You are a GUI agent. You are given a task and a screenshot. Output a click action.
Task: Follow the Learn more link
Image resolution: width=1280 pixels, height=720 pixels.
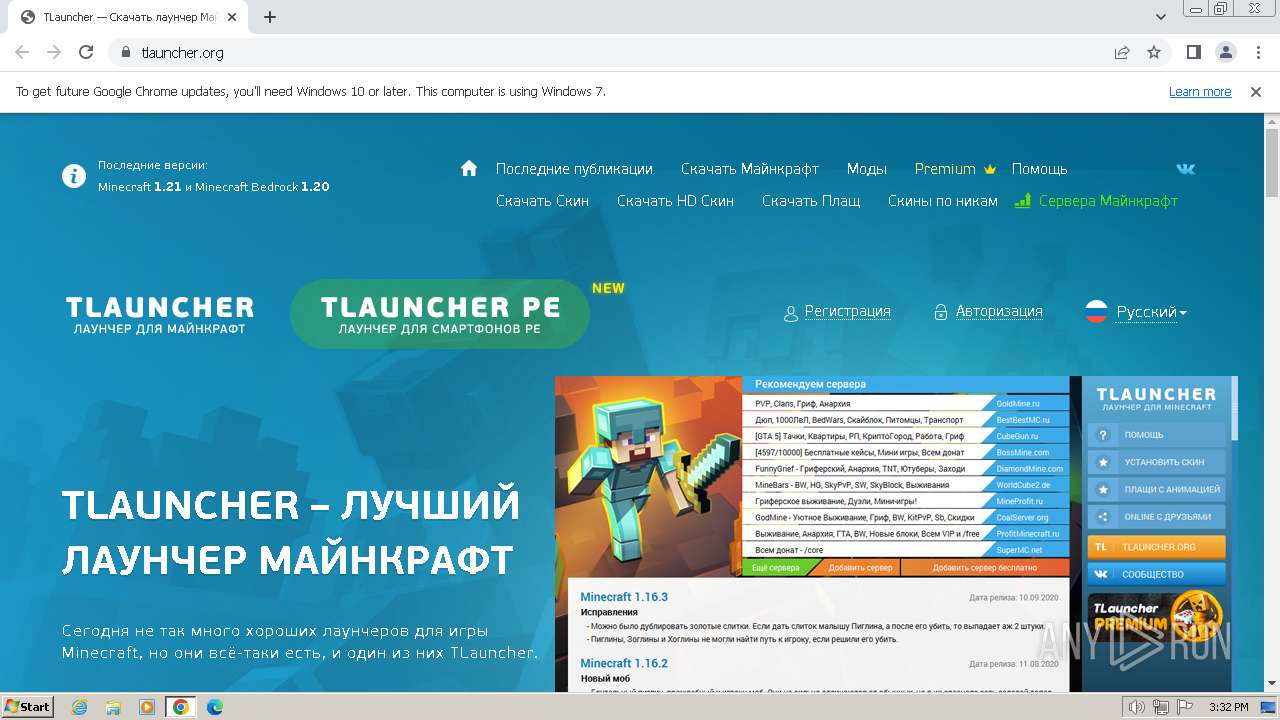tap(1200, 91)
